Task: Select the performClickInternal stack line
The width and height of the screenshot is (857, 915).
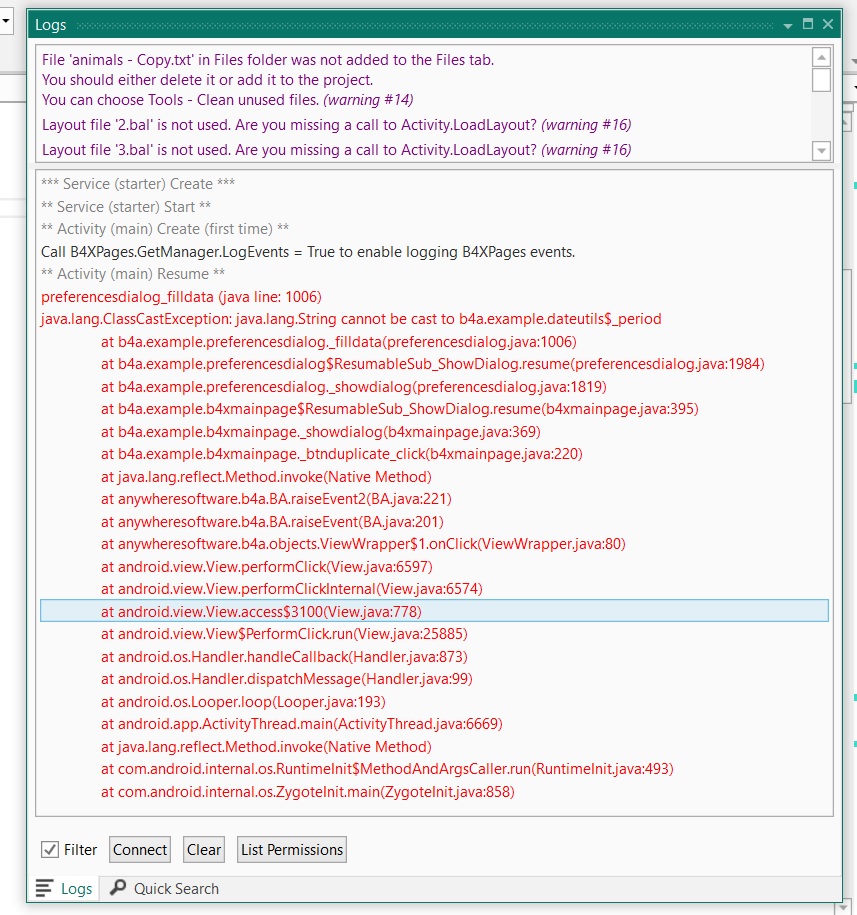Action: coord(292,589)
